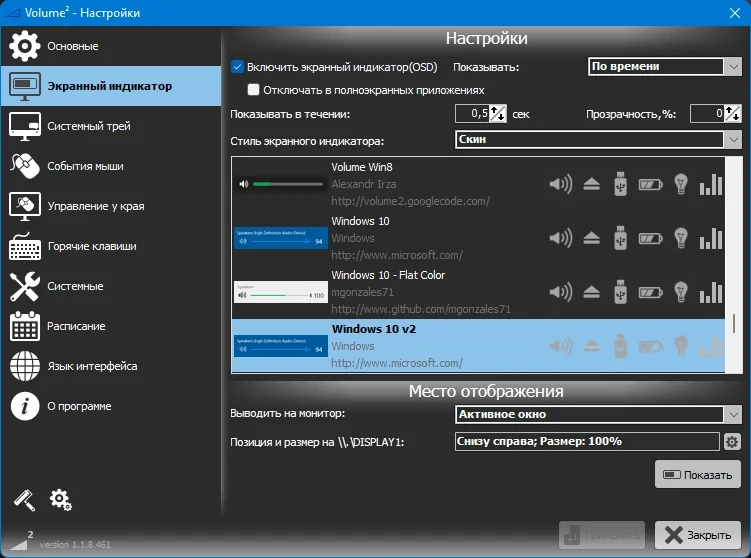Open Управление у края section

click(x=110, y=206)
